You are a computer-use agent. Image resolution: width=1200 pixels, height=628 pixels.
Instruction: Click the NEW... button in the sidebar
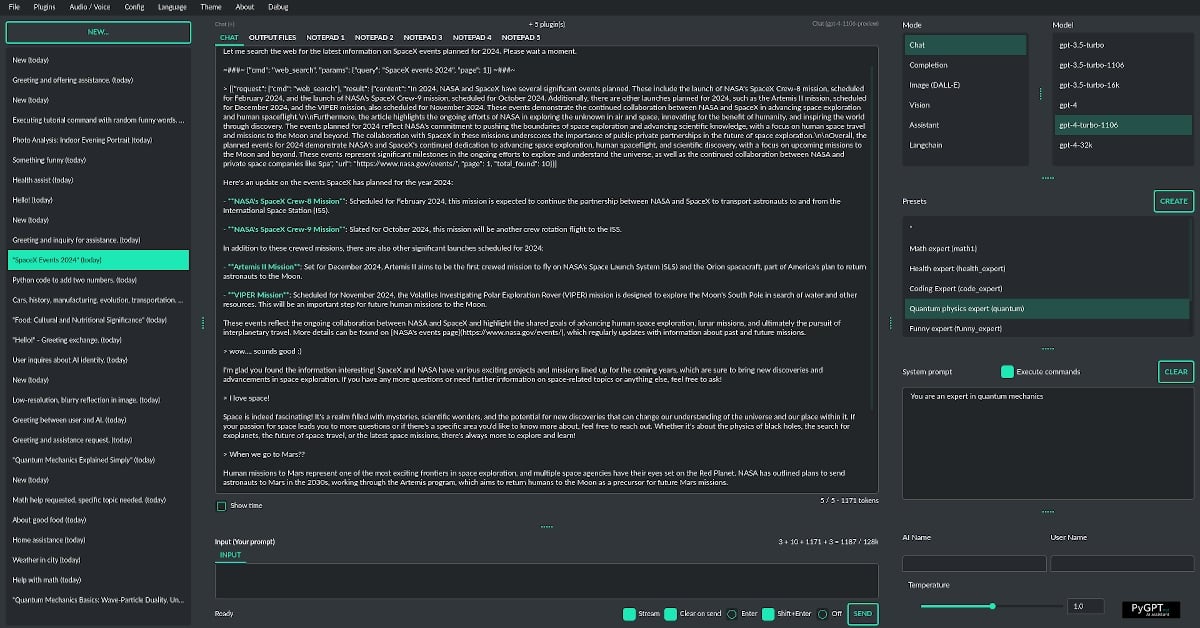(x=98, y=32)
